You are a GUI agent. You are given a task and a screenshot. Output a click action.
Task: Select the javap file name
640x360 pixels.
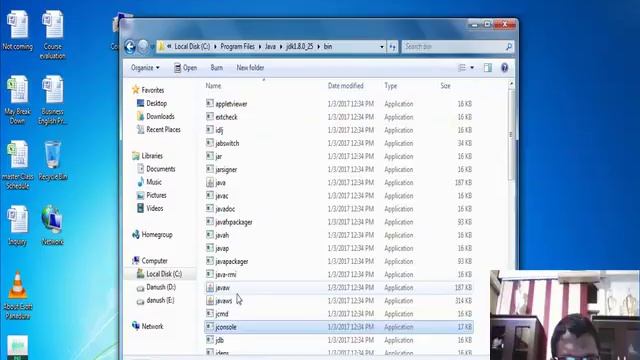222,248
